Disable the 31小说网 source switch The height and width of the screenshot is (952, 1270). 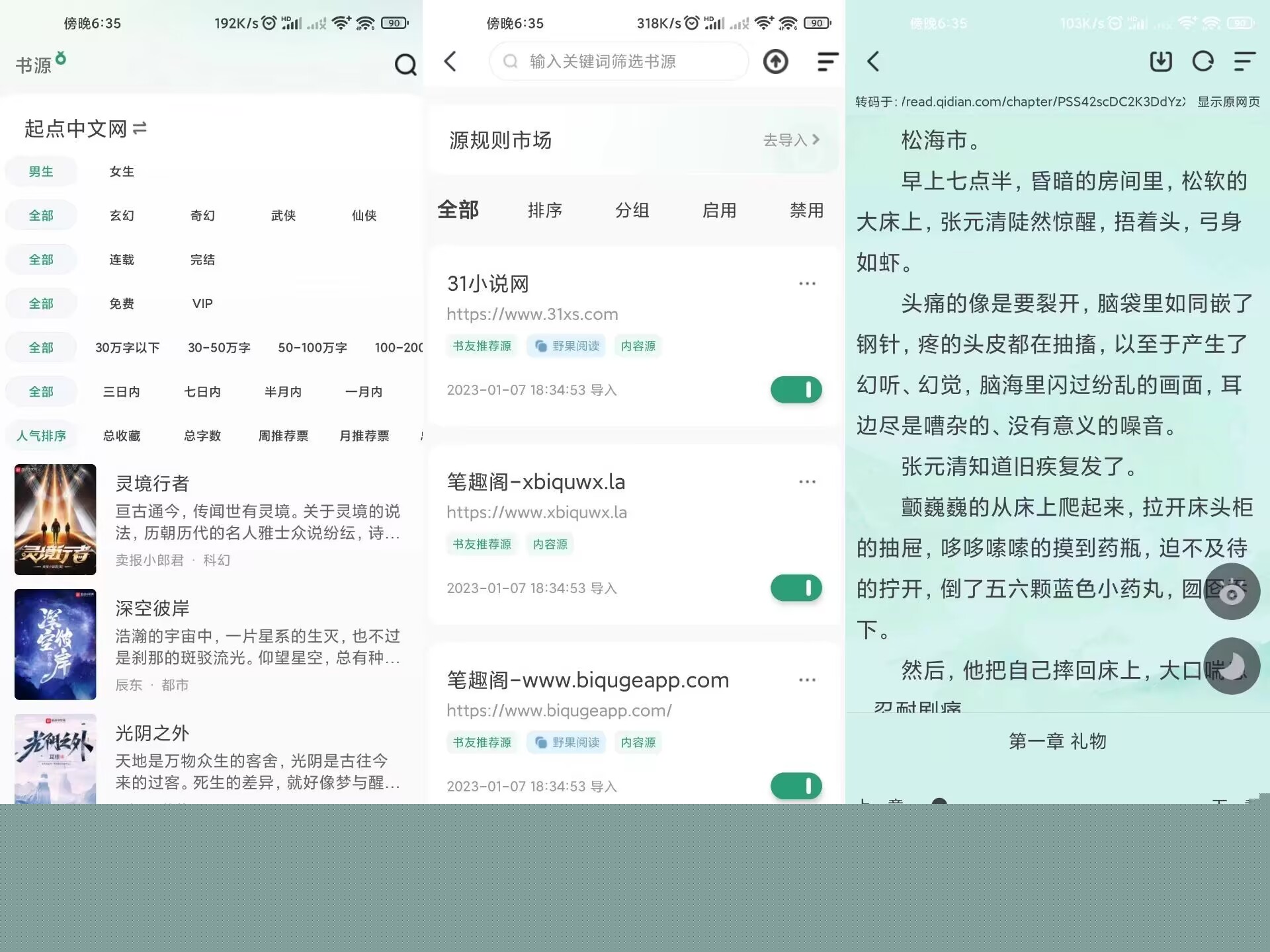coord(796,390)
